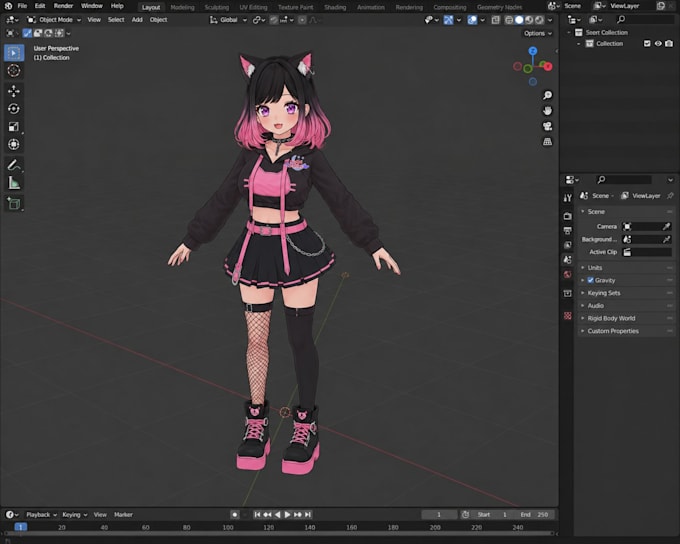The width and height of the screenshot is (680, 544).
Task: Toggle Collection exclude checkbox in outliner
Action: (647, 43)
